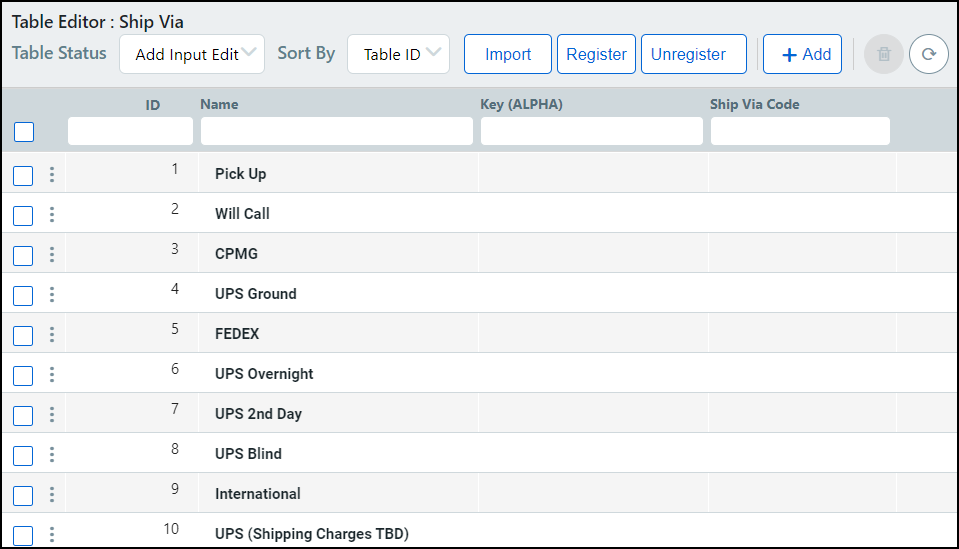Image resolution: width=959 pixels, height=549 pixels.
Task: Select the checkbox for UPS Ground row
Action: [24, 296]
